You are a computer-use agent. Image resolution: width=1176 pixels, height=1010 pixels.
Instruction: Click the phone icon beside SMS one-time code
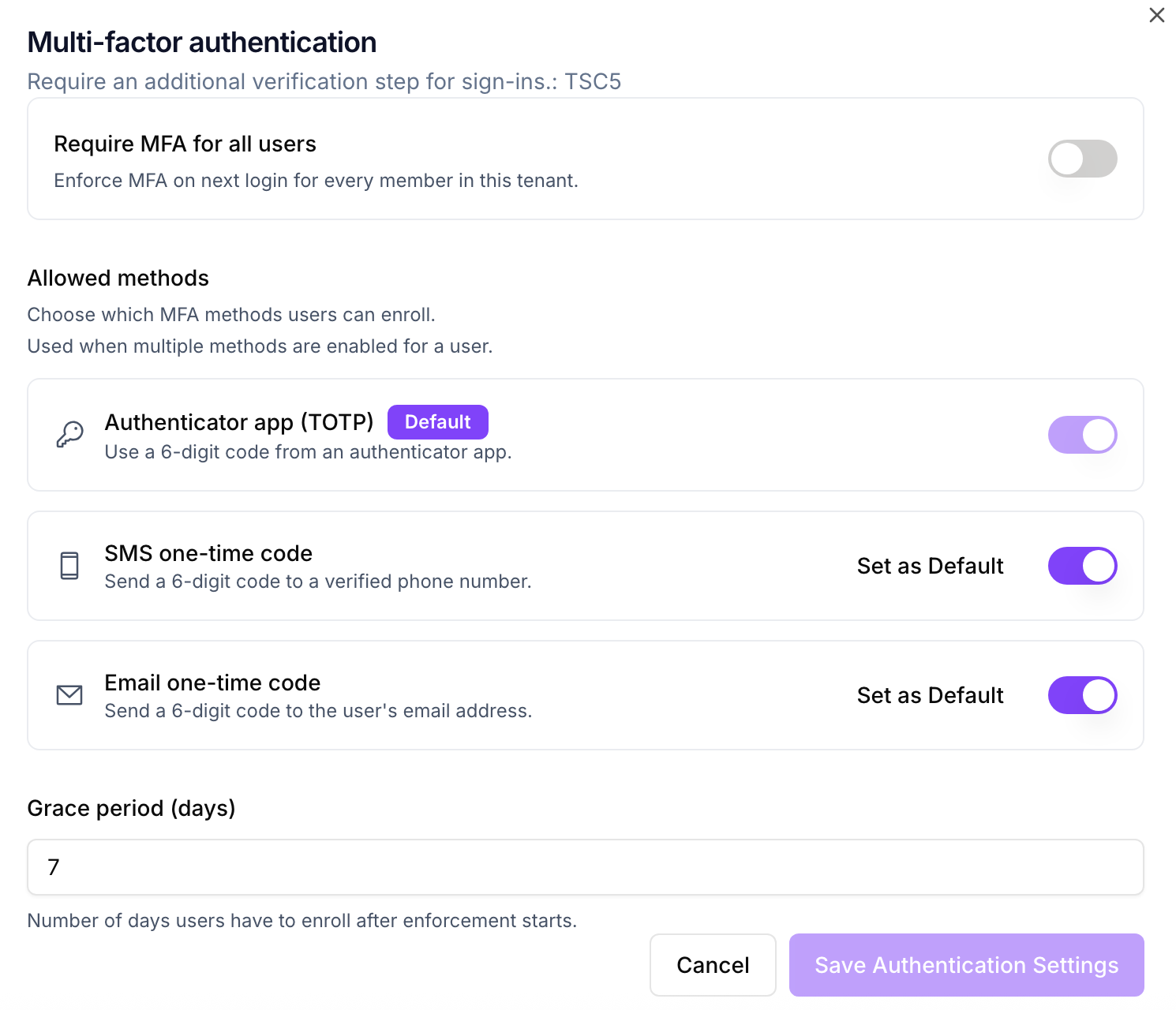[x=69, y=566]
